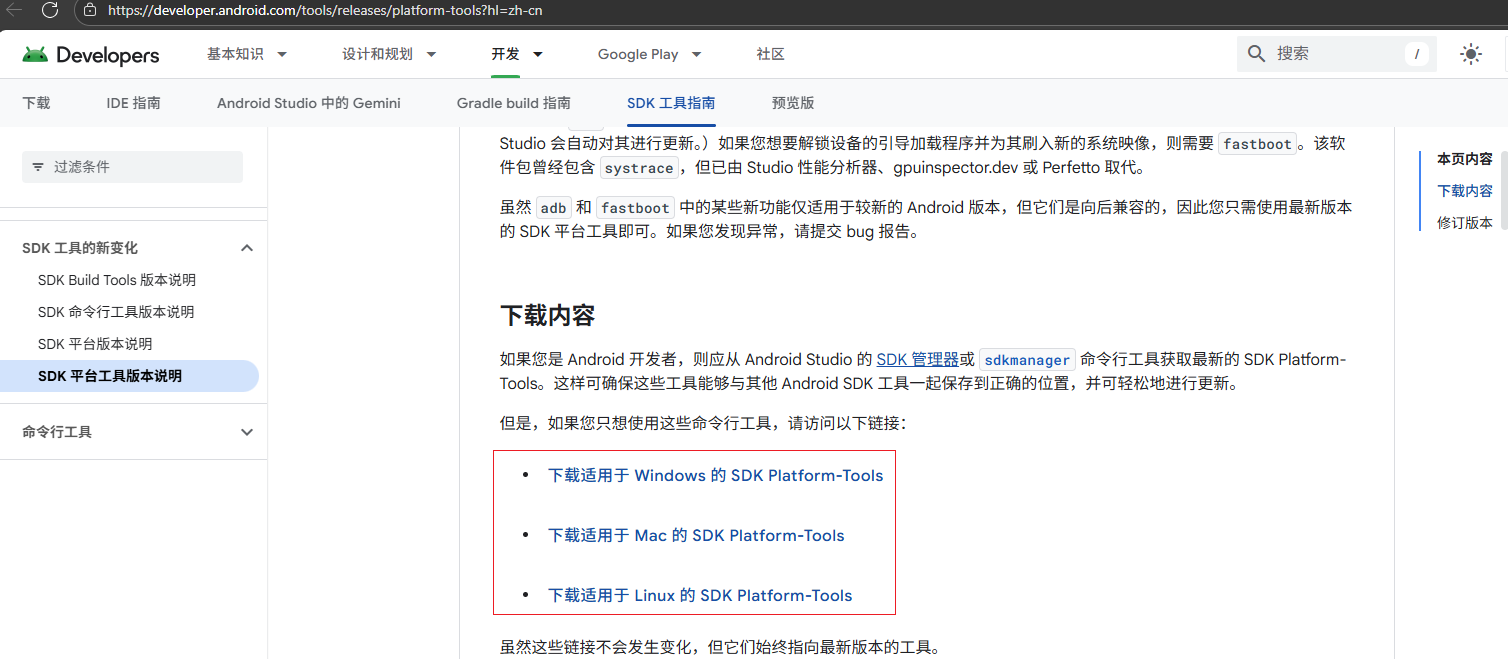Click the site info icon in address bar

click(x=90, y=11)
